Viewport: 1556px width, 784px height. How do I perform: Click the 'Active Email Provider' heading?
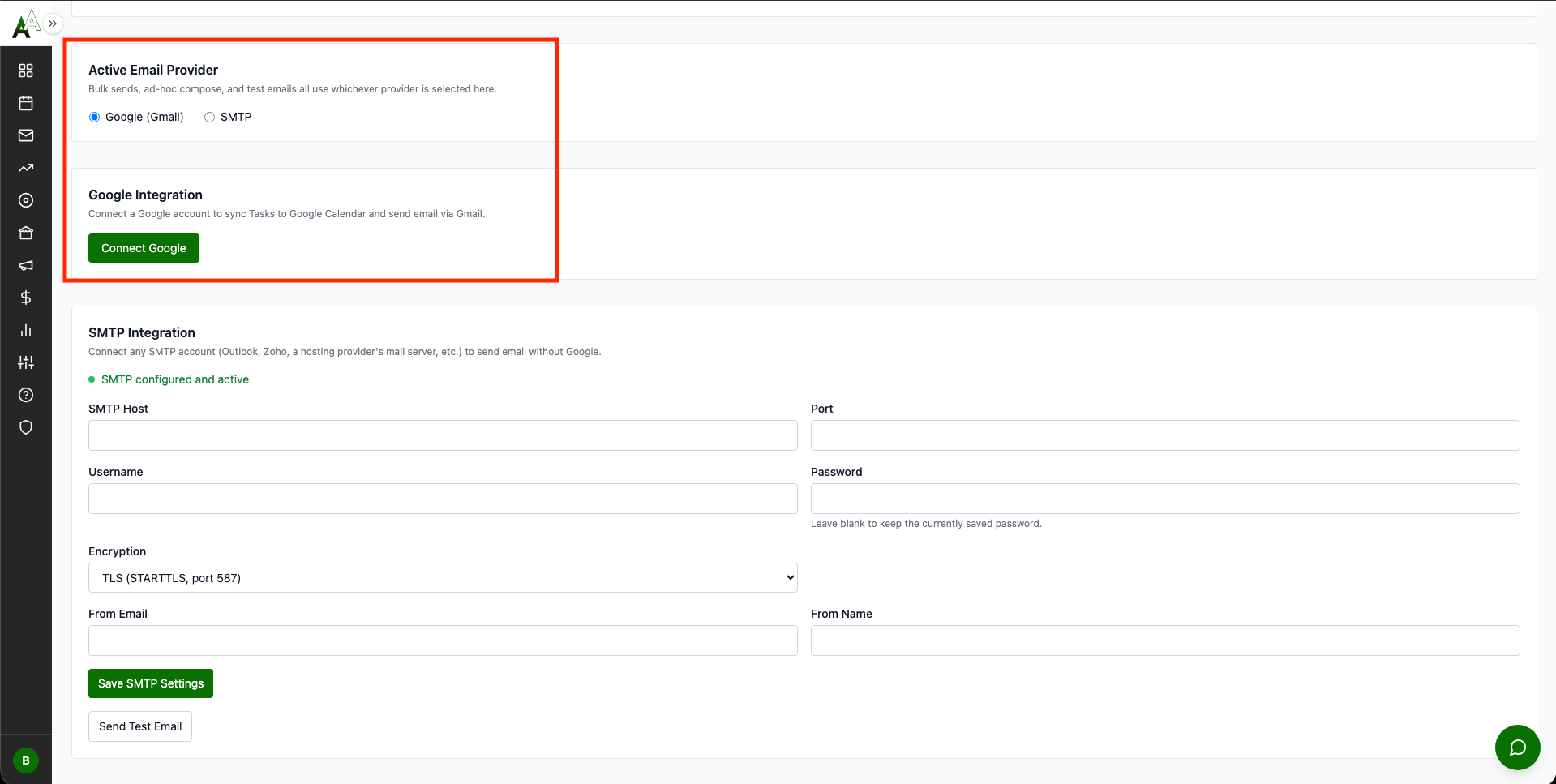coord(153,70)
